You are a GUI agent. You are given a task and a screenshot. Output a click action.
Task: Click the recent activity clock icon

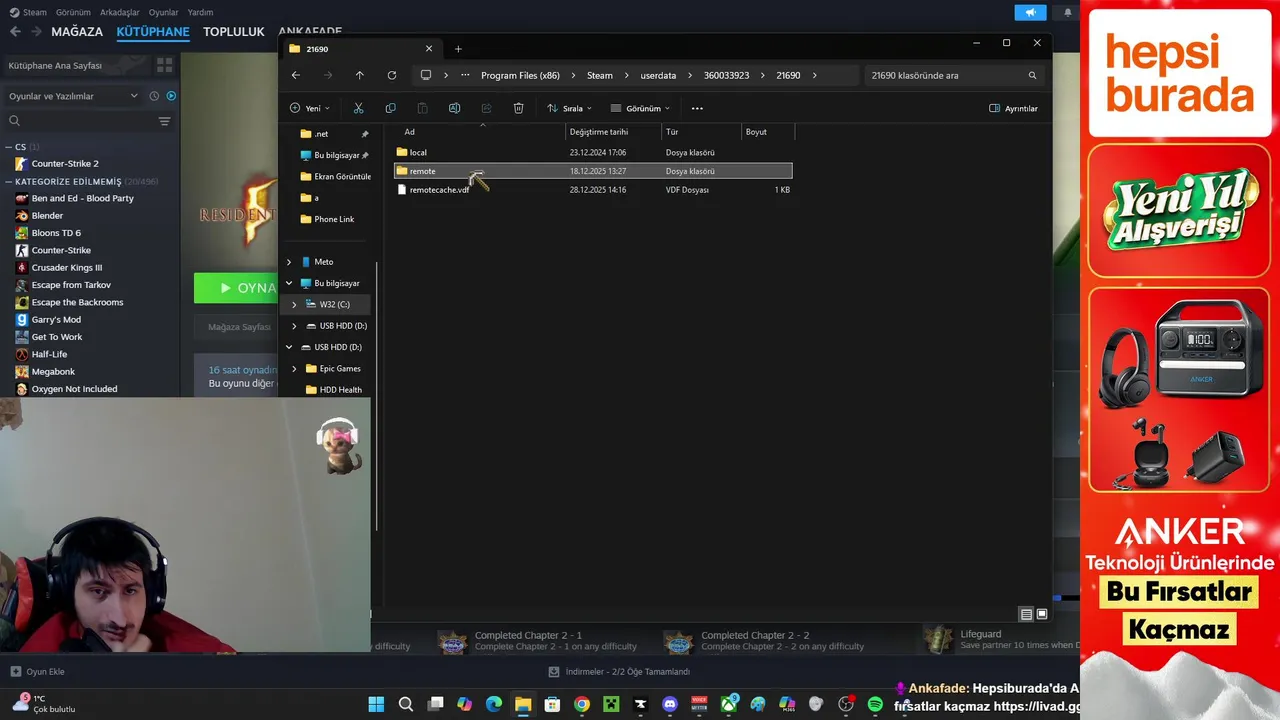pos(154,96)
